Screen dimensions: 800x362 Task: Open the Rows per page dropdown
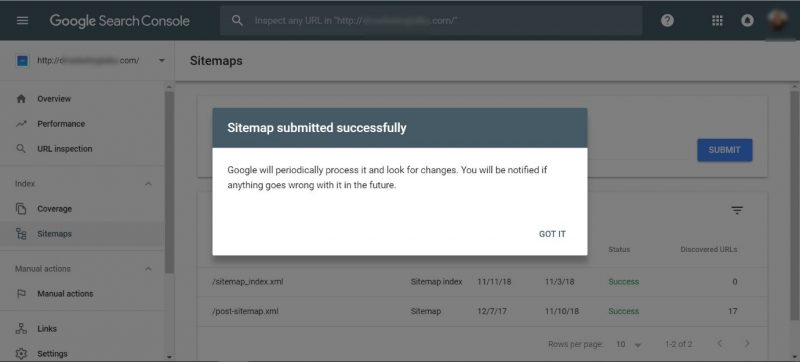[x=629, y=345]
